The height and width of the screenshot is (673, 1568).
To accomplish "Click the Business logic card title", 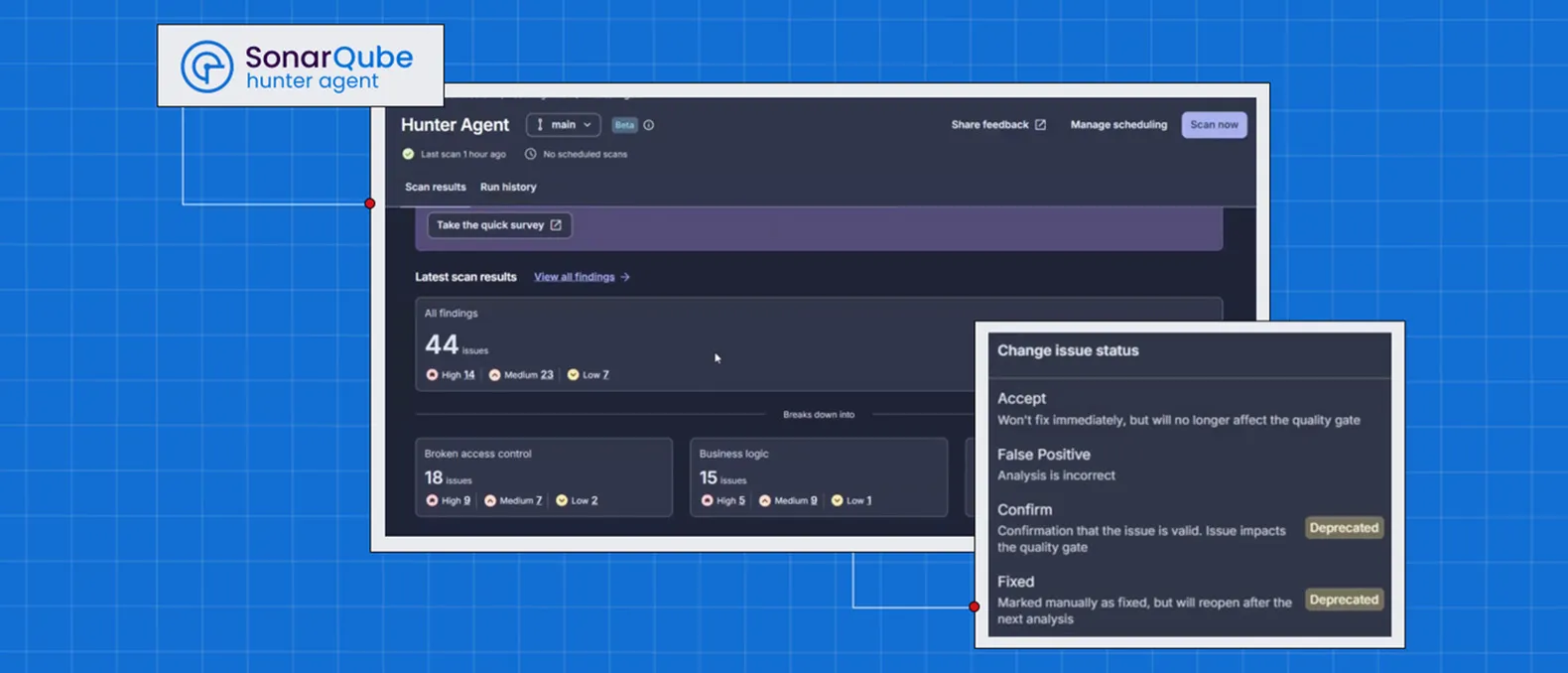I will coord(733,454).
